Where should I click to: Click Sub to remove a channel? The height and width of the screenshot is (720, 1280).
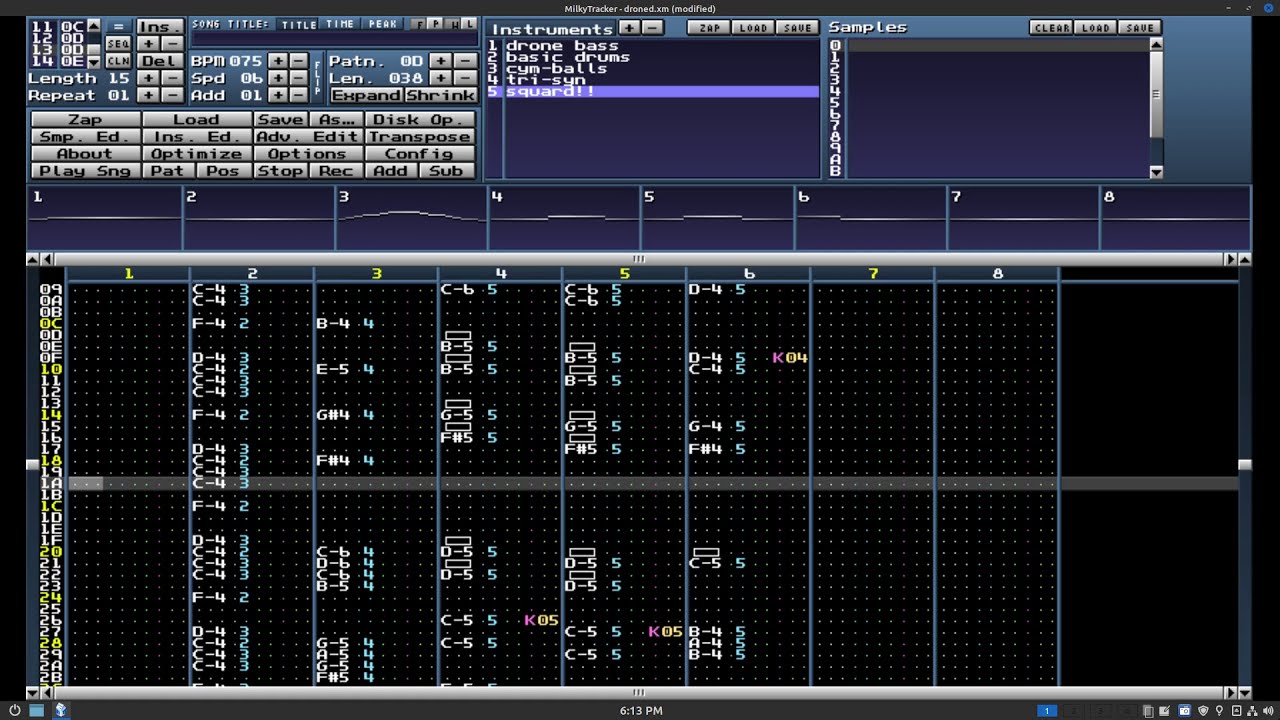click(446, 171)
